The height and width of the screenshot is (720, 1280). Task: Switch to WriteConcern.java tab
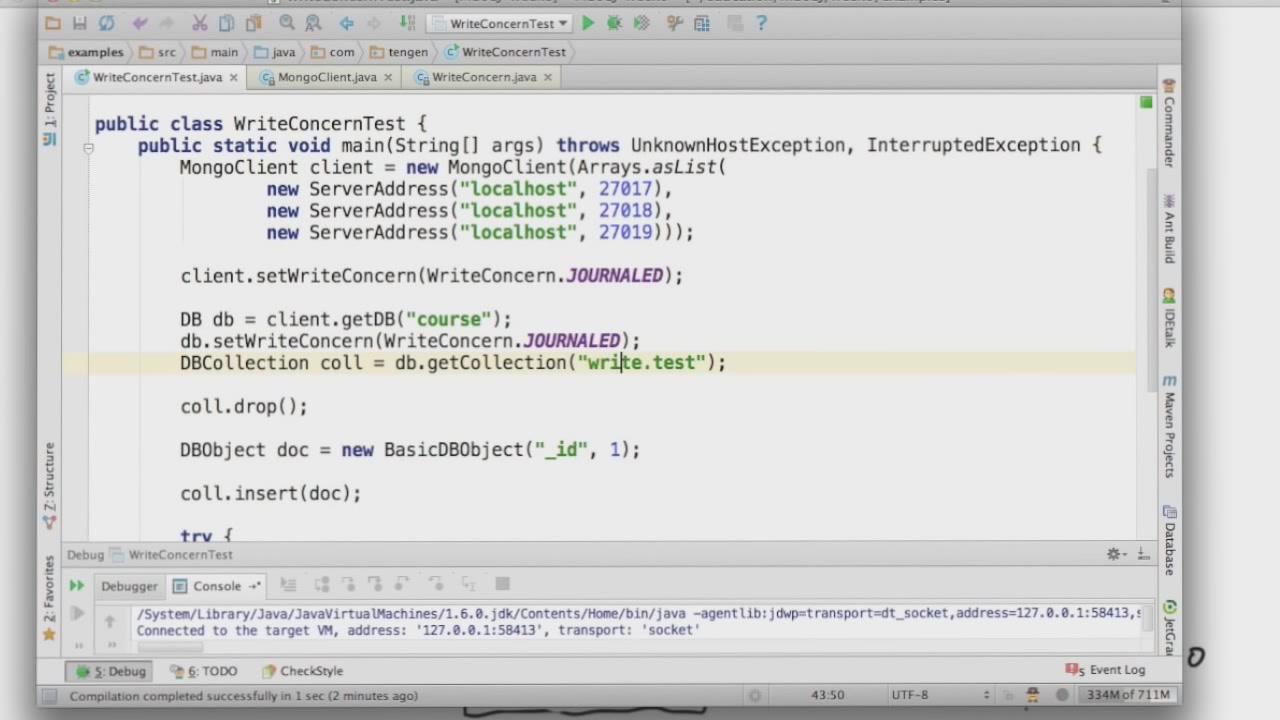coord(483,77)
